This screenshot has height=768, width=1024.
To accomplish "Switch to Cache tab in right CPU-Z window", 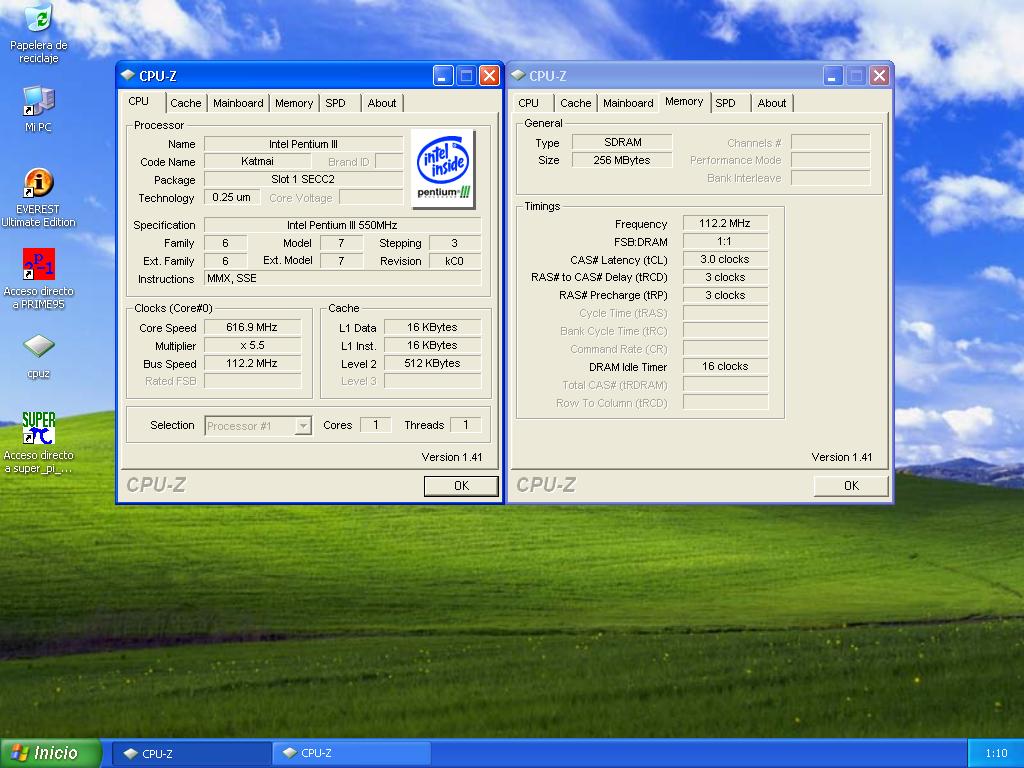I will coord(575,103).
